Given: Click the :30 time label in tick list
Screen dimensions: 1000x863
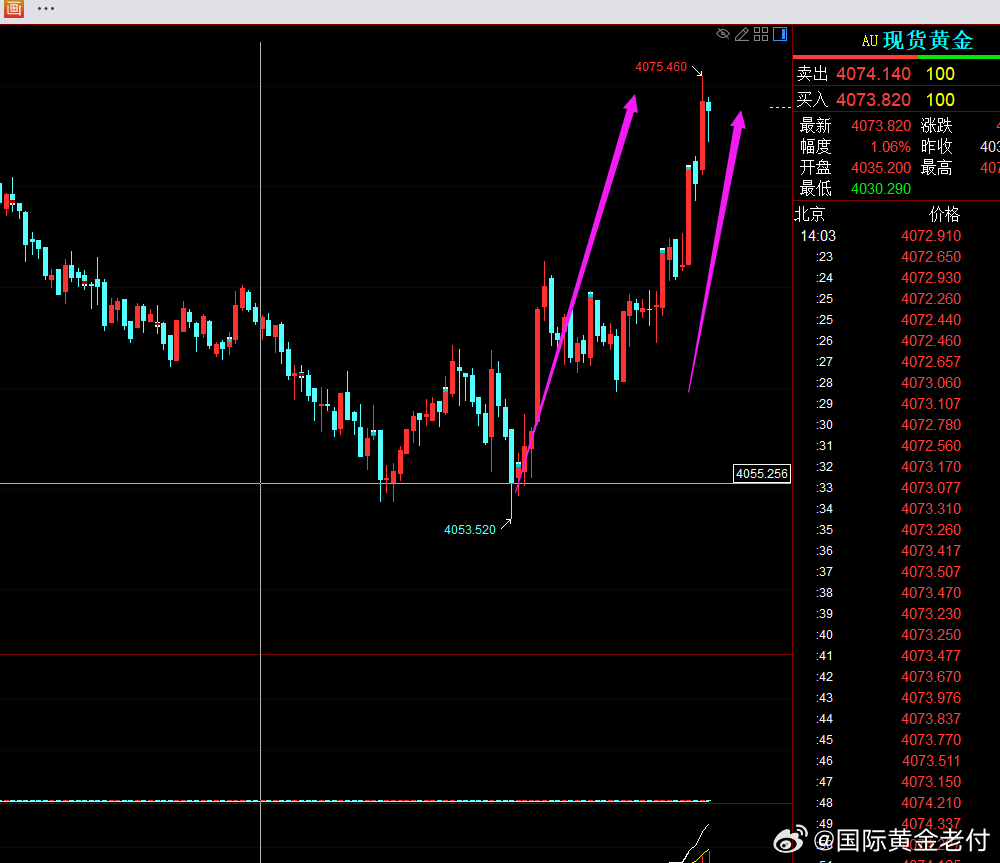Looking at the screenshot, I should 825,425.
